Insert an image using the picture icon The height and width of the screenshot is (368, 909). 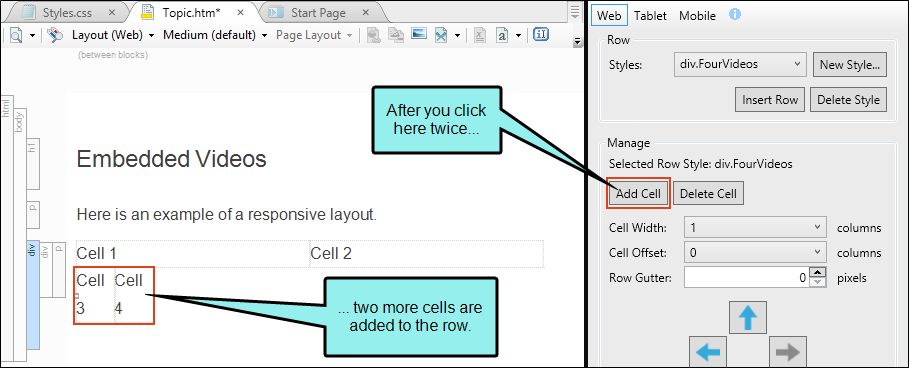[419, 35]
